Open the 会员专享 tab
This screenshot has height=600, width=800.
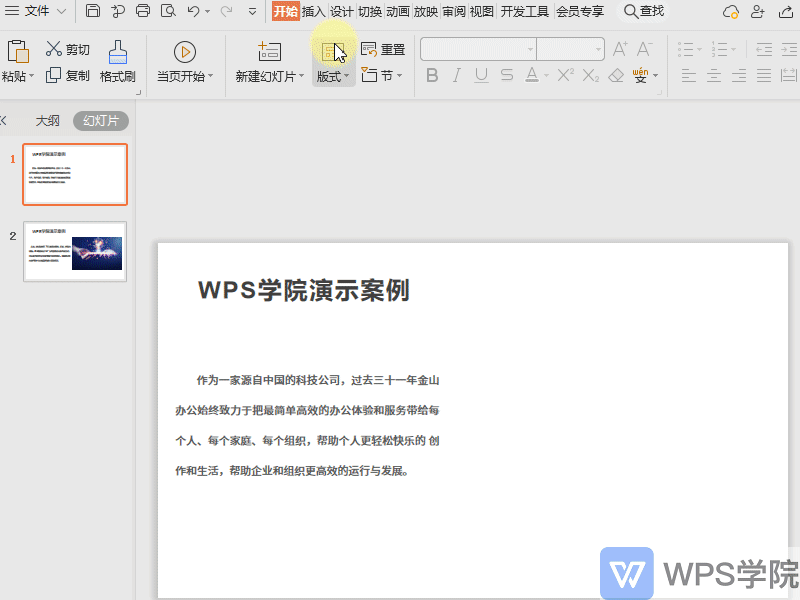(580, 11)
